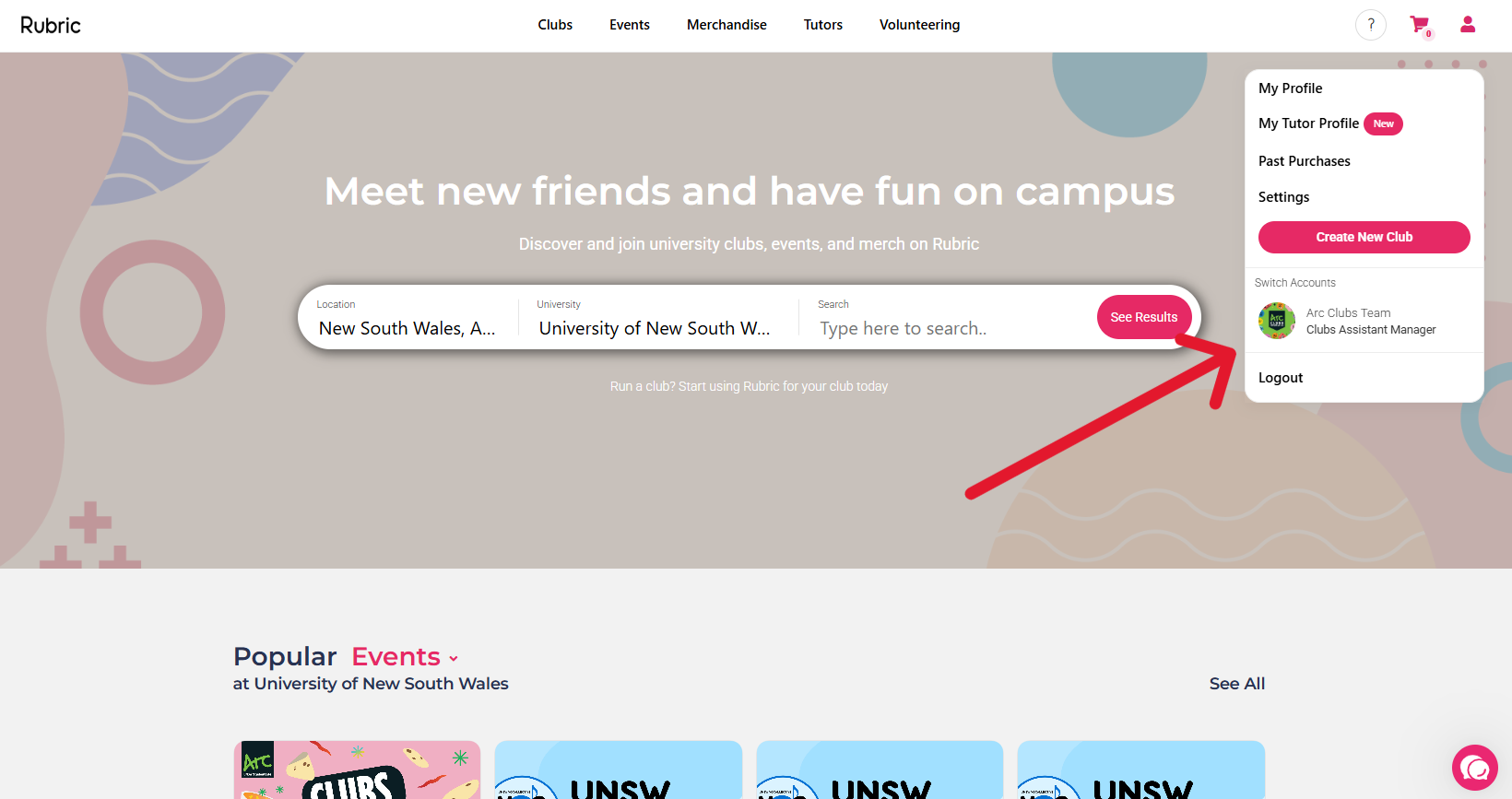The width and height of the screenshot is (1512, 799).
Task: Click the user account icon
Action: (1468, 25)
